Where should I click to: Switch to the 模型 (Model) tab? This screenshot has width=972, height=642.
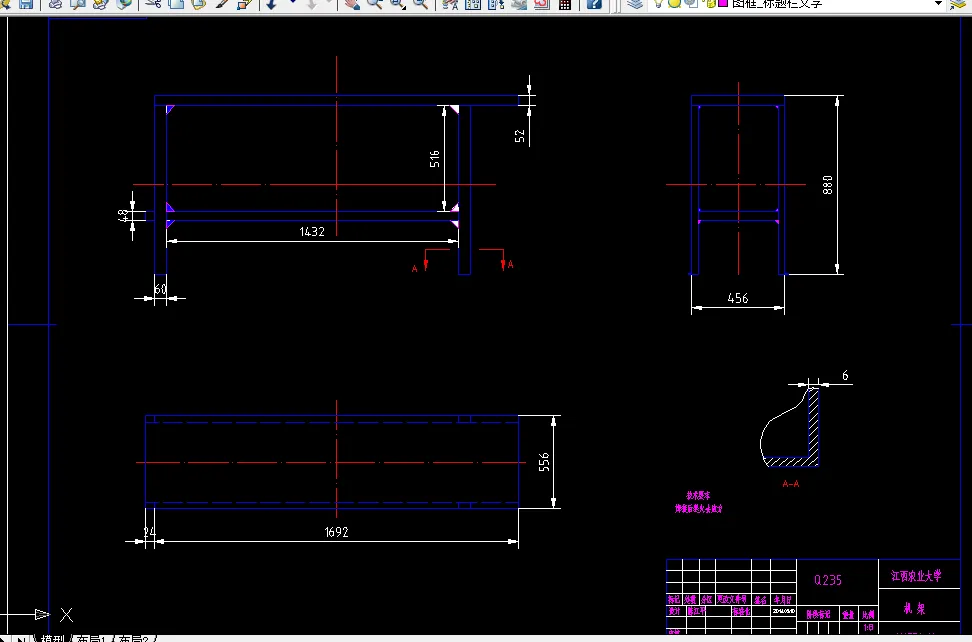point(53,638)
